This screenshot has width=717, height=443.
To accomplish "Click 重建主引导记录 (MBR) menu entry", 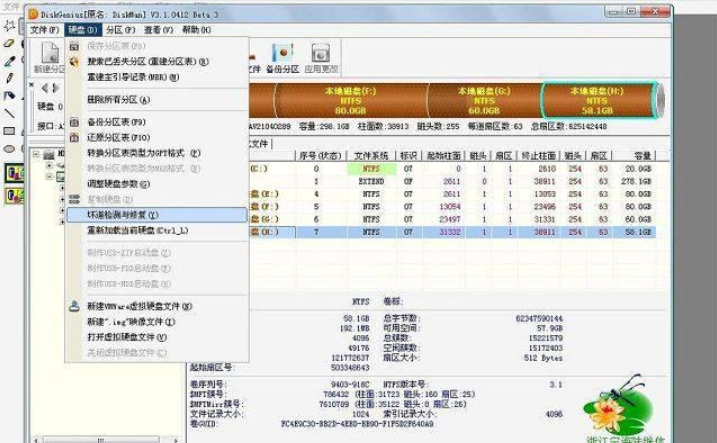I will (132, 77).
